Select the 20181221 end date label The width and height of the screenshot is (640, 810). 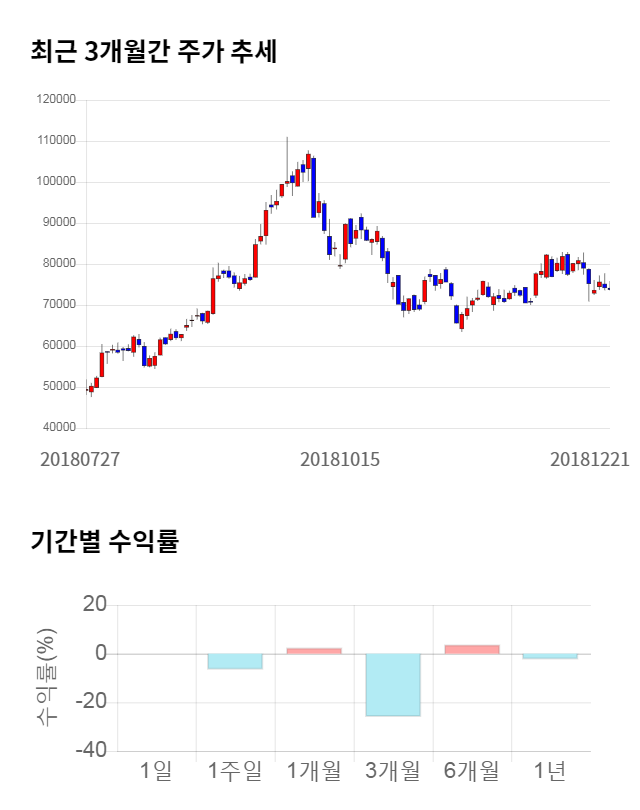tap(591, 459)
